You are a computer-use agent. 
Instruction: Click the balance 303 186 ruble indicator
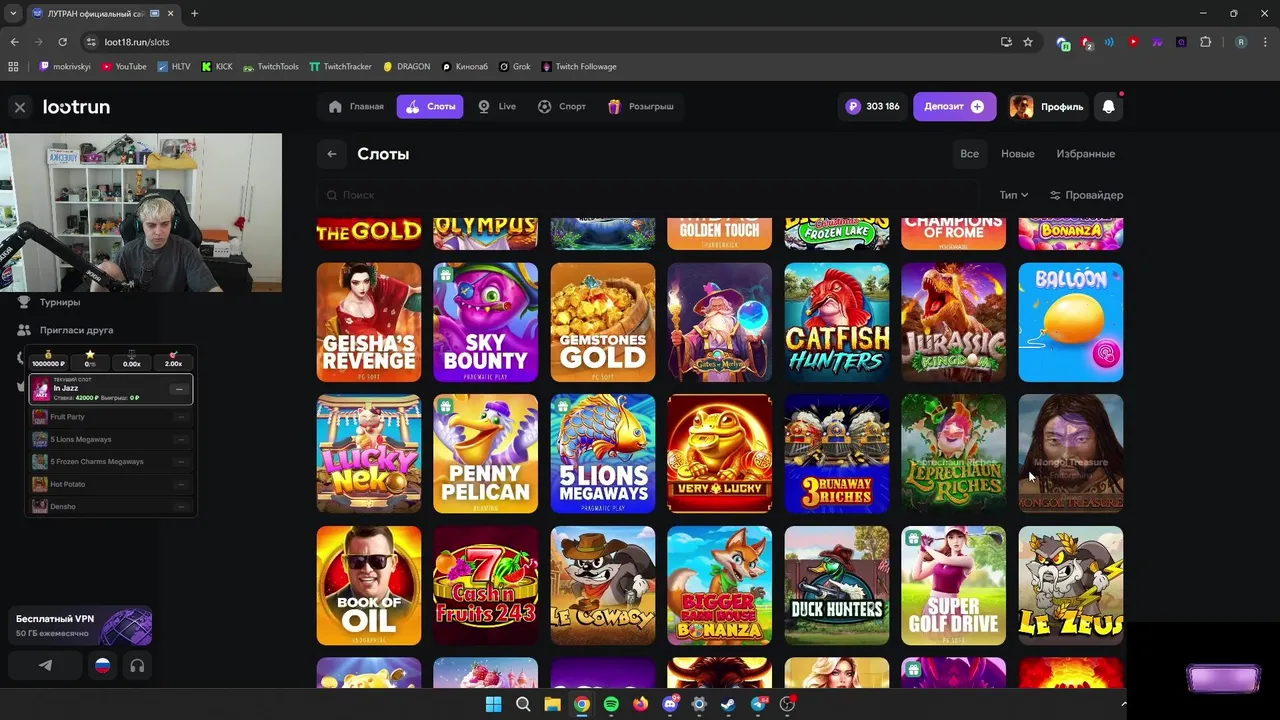point(873,107)
